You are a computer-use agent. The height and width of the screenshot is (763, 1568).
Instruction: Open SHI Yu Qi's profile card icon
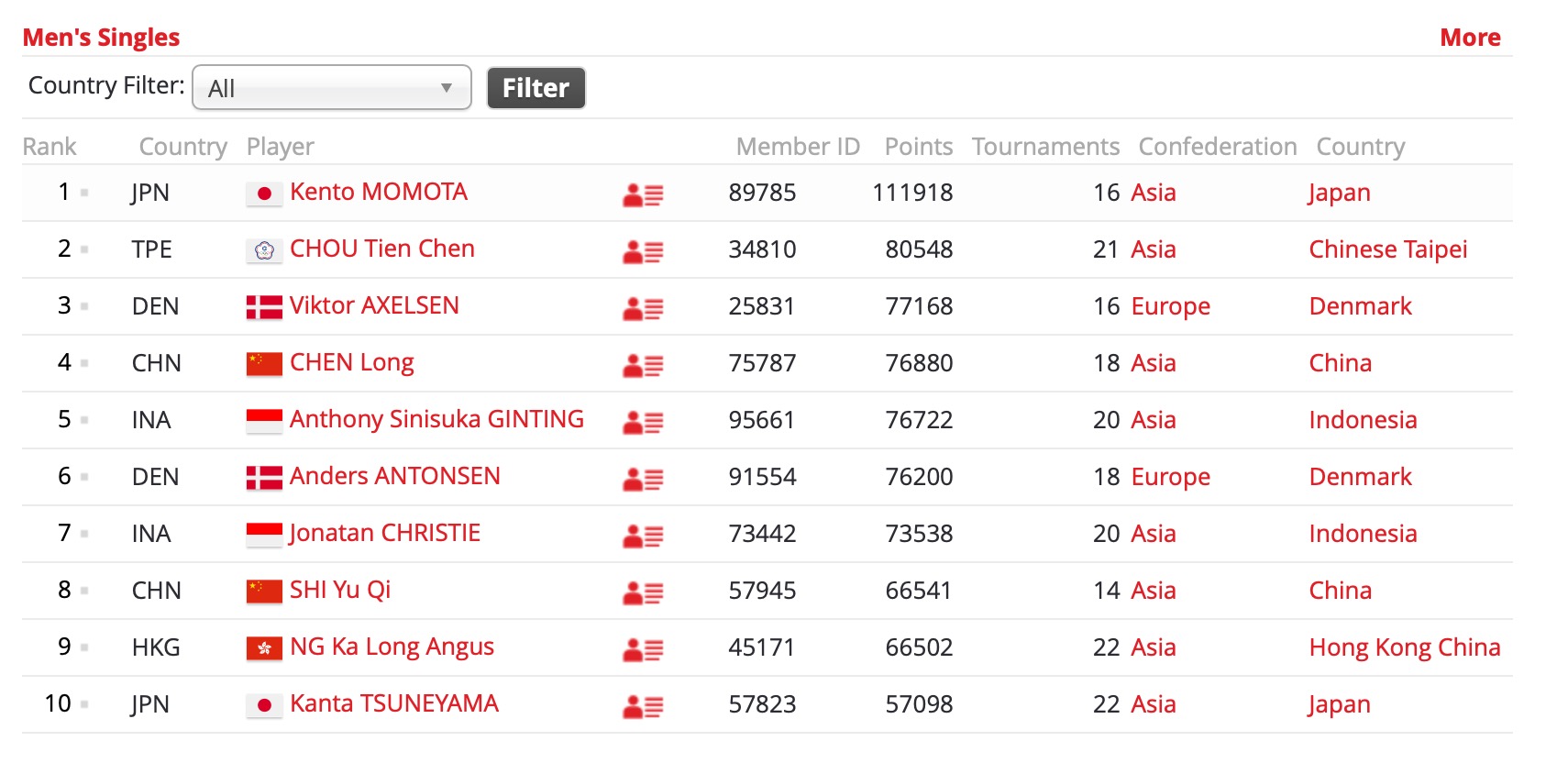(x=643, y=592)
